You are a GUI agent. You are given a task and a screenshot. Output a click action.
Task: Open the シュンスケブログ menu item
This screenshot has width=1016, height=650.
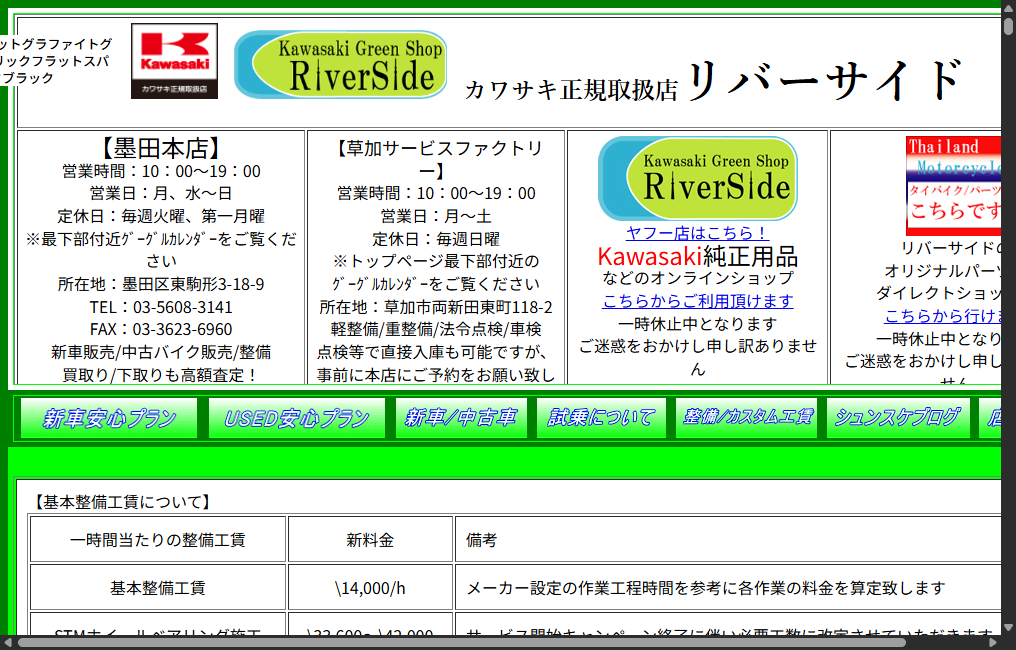[x=898, y=418]
